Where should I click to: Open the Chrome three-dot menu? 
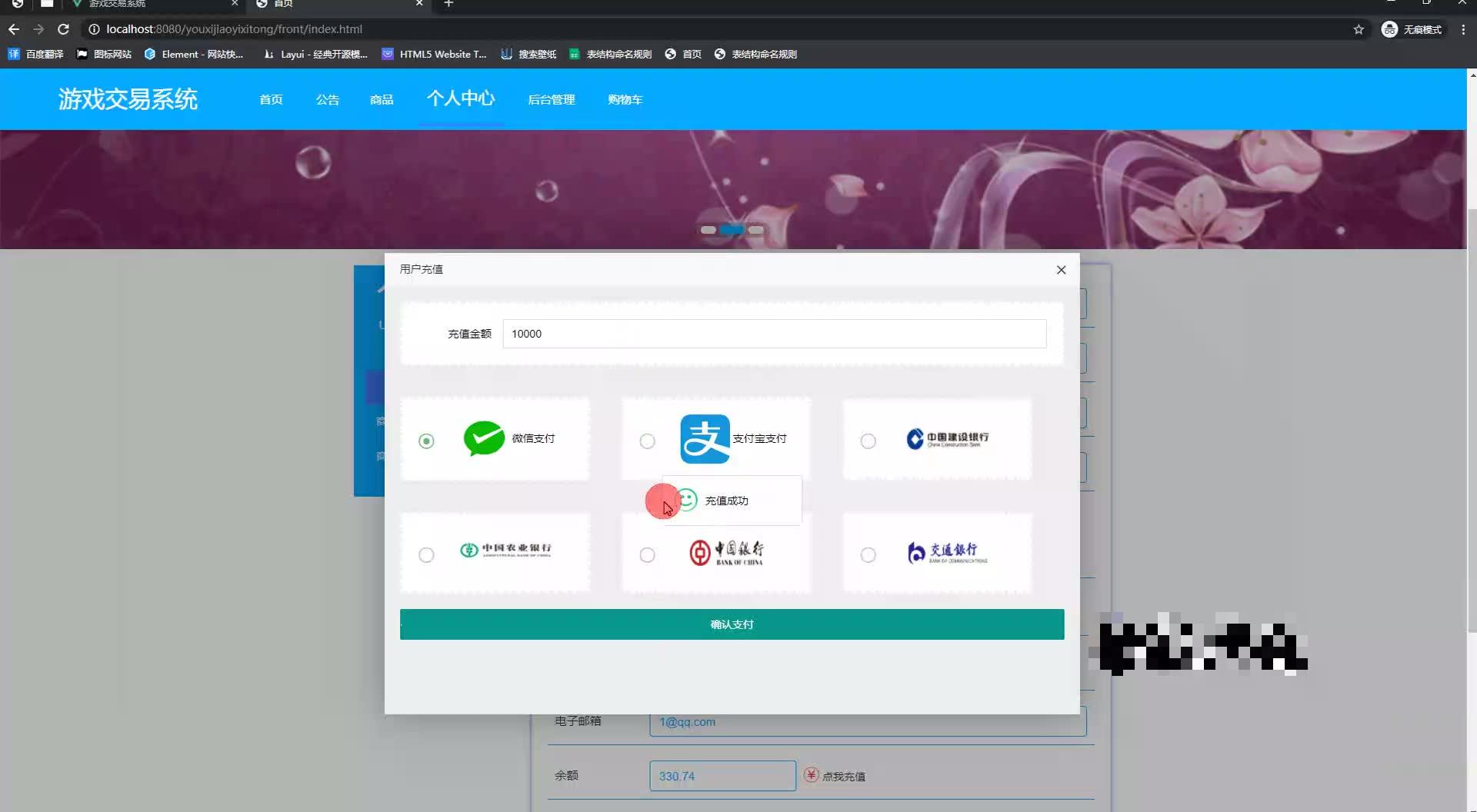(x=1463, y=29)
